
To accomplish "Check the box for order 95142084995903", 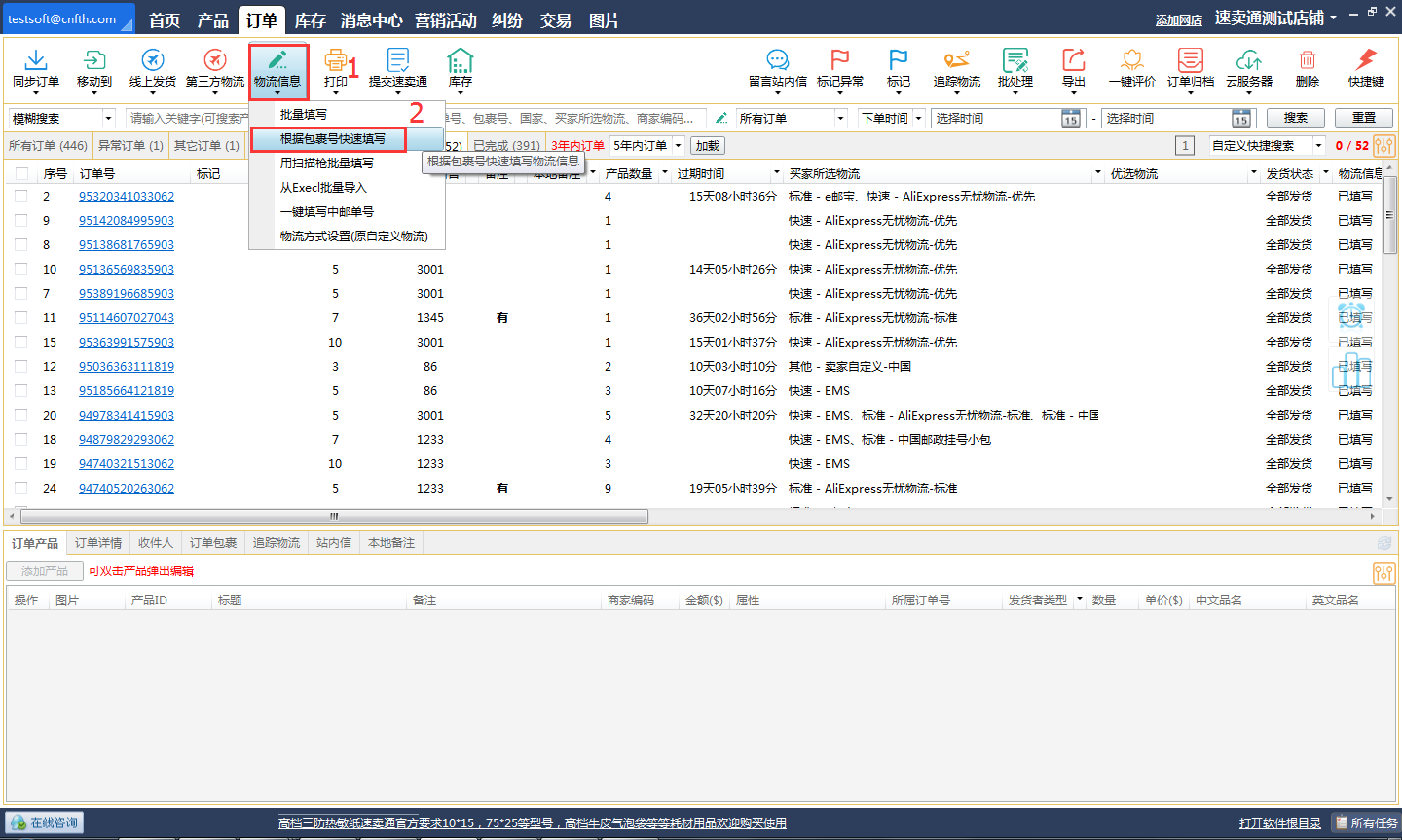I will coord(21,221).
